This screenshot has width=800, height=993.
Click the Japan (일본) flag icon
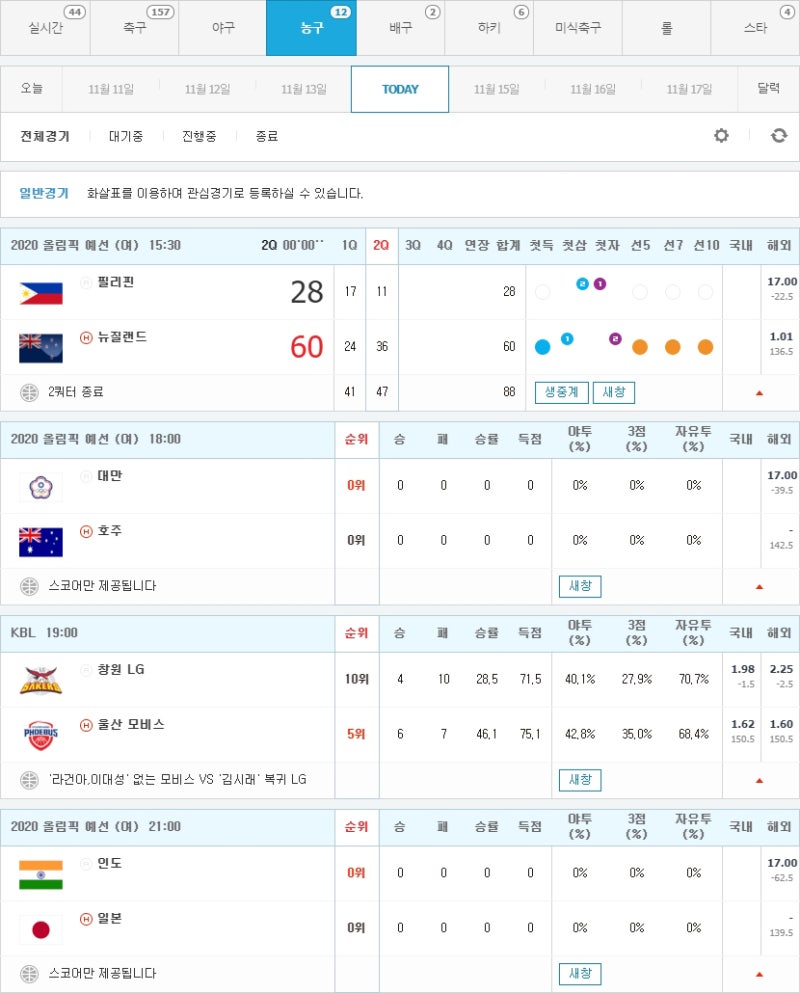41,930
